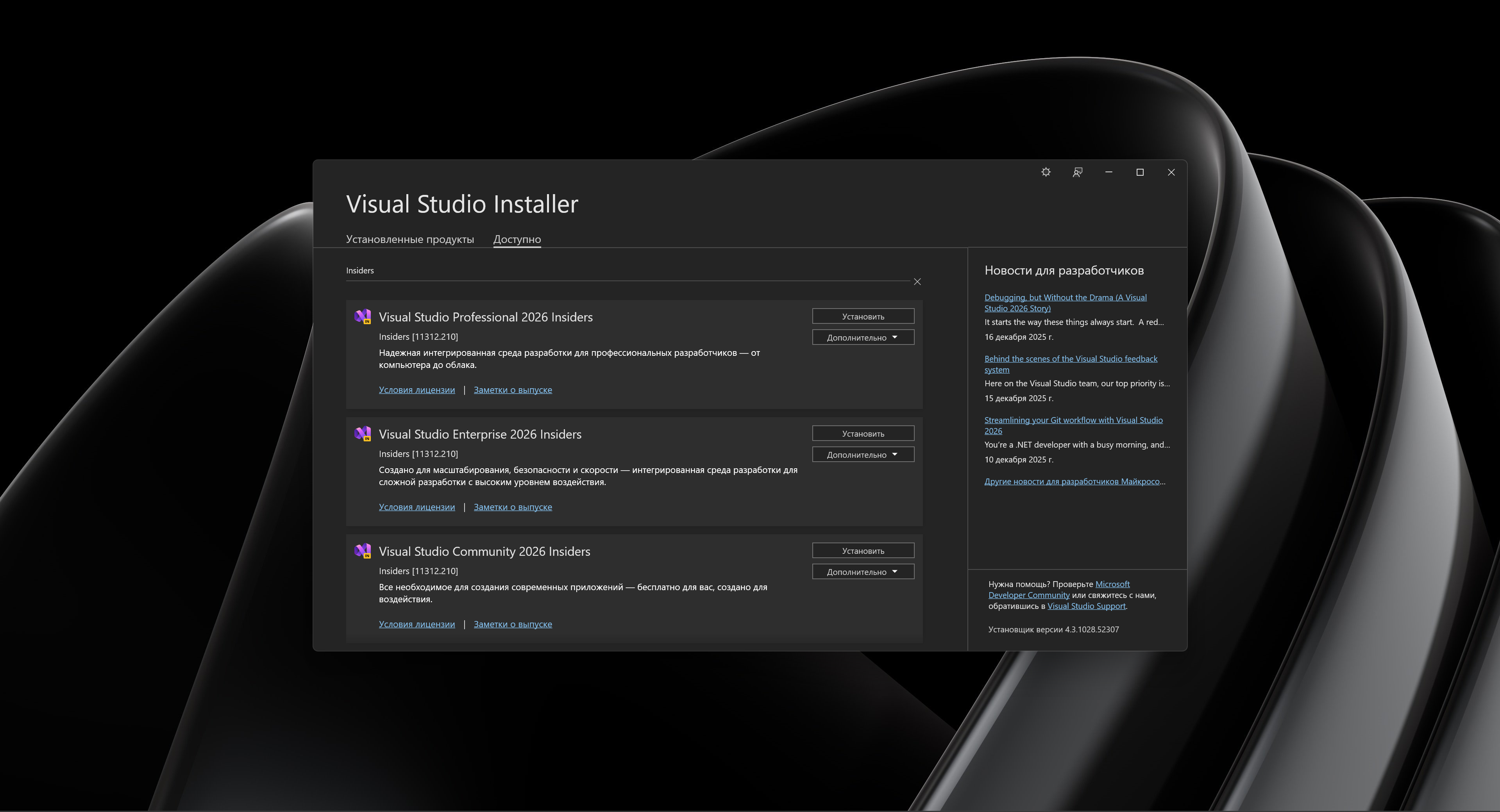Expand Дополнительно dropdown for Community edition
Viewport: 1500px width, 812px height.
862,571
